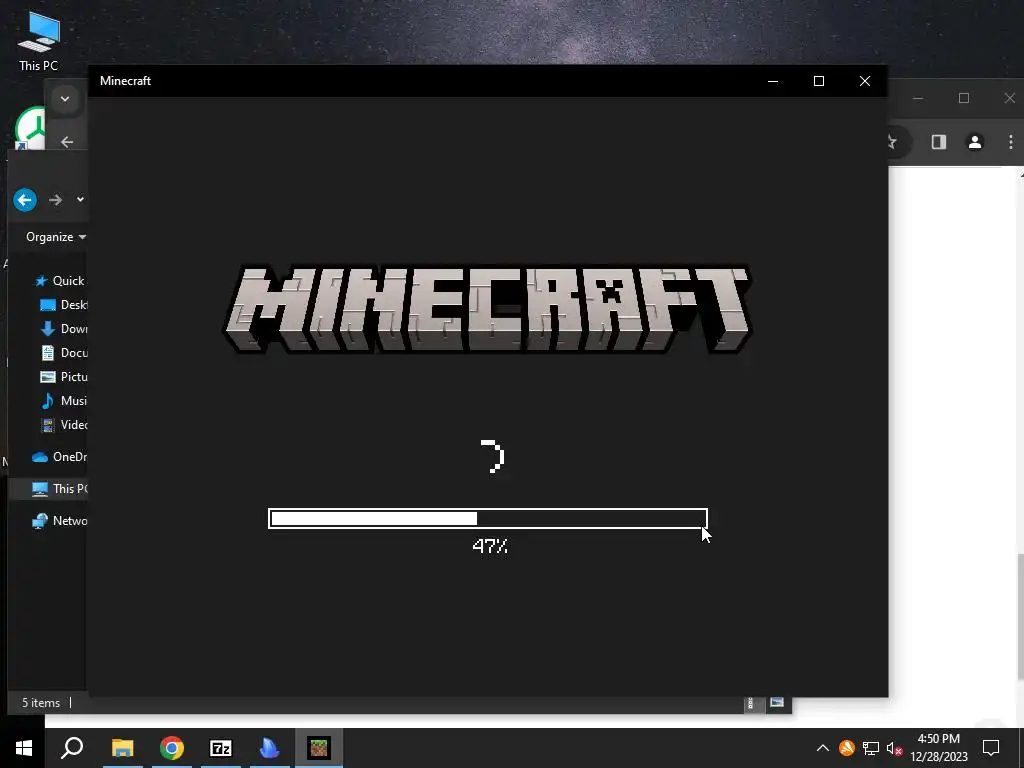Open the Windows Start menu
Screen dimensions: 1024x768
(x=24, y=748)
